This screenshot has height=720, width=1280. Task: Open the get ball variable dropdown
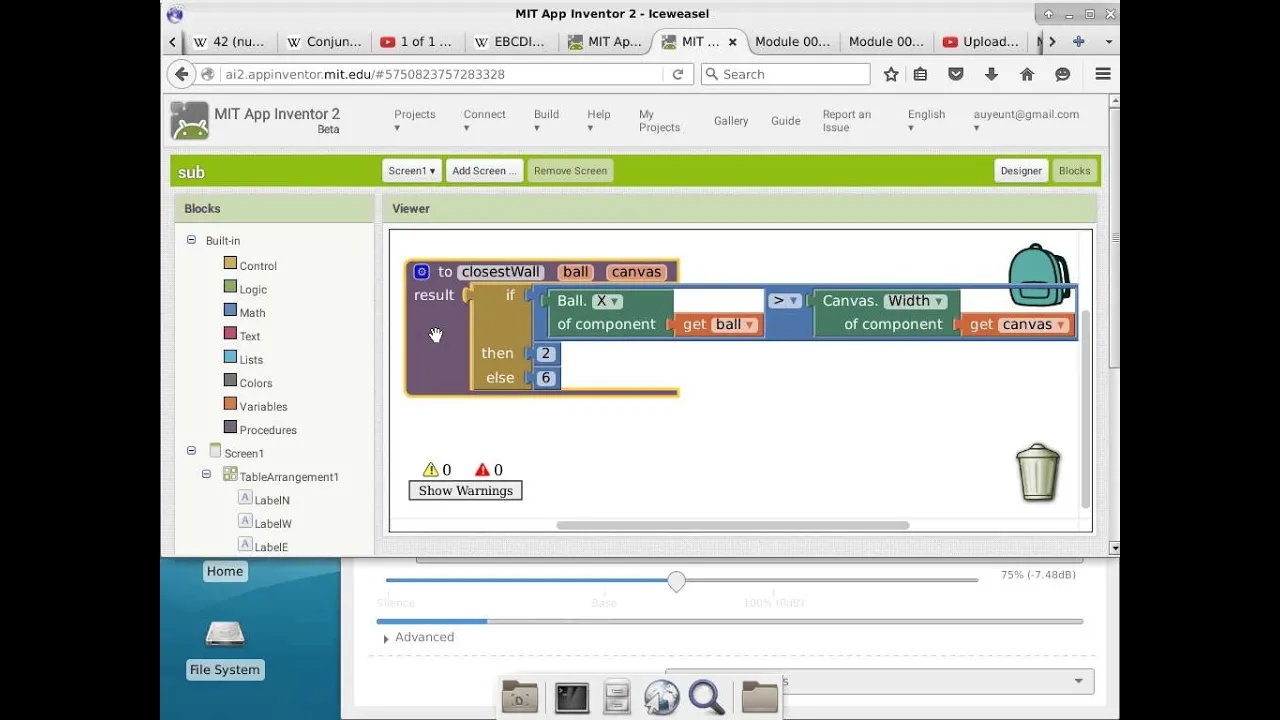(734, 324)
